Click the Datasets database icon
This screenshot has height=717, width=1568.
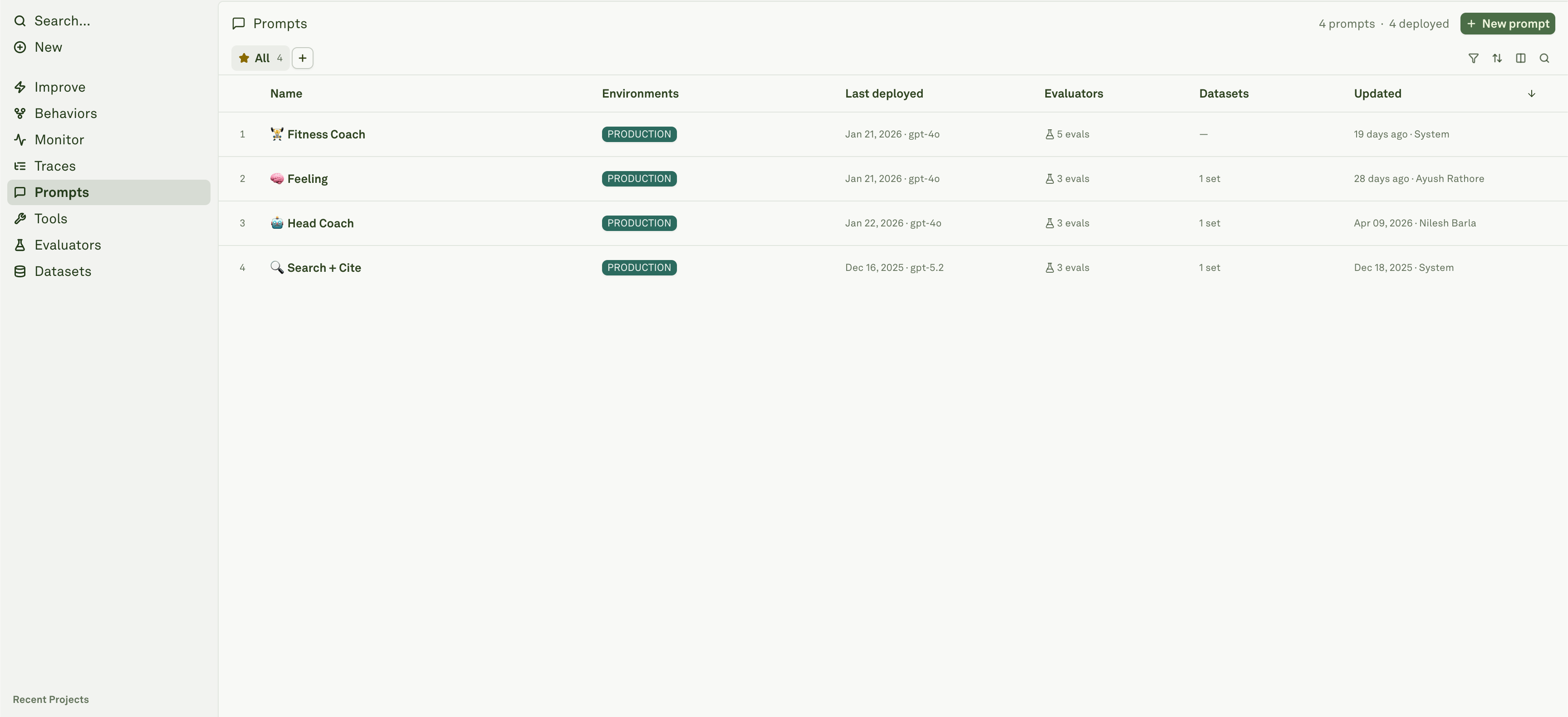click(x=20, y=271)
